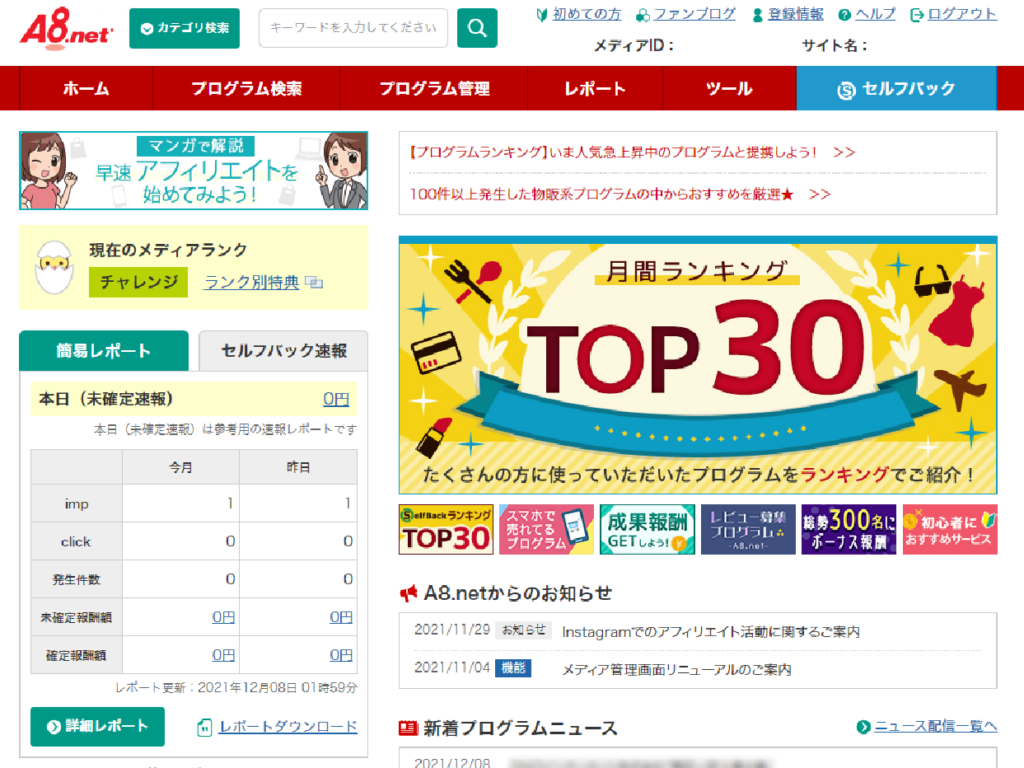This screenshot has width=1024, height=768.
Task: Click this month's 未確定報酬額 0円 link
Action: point(223,617)
